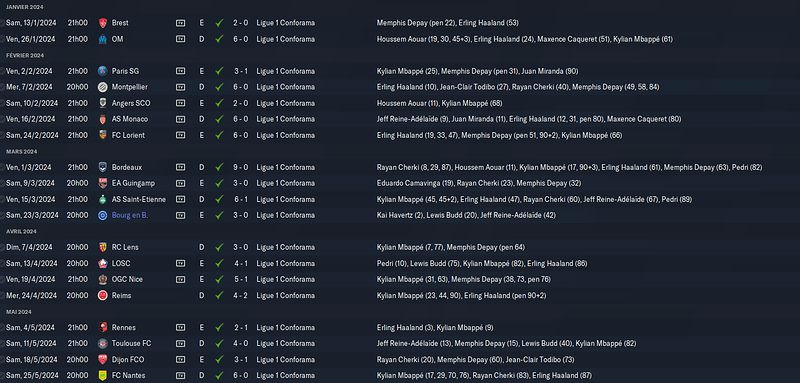
Task: Open the Toulouse FC team name
Action: [x=131, y=344]
